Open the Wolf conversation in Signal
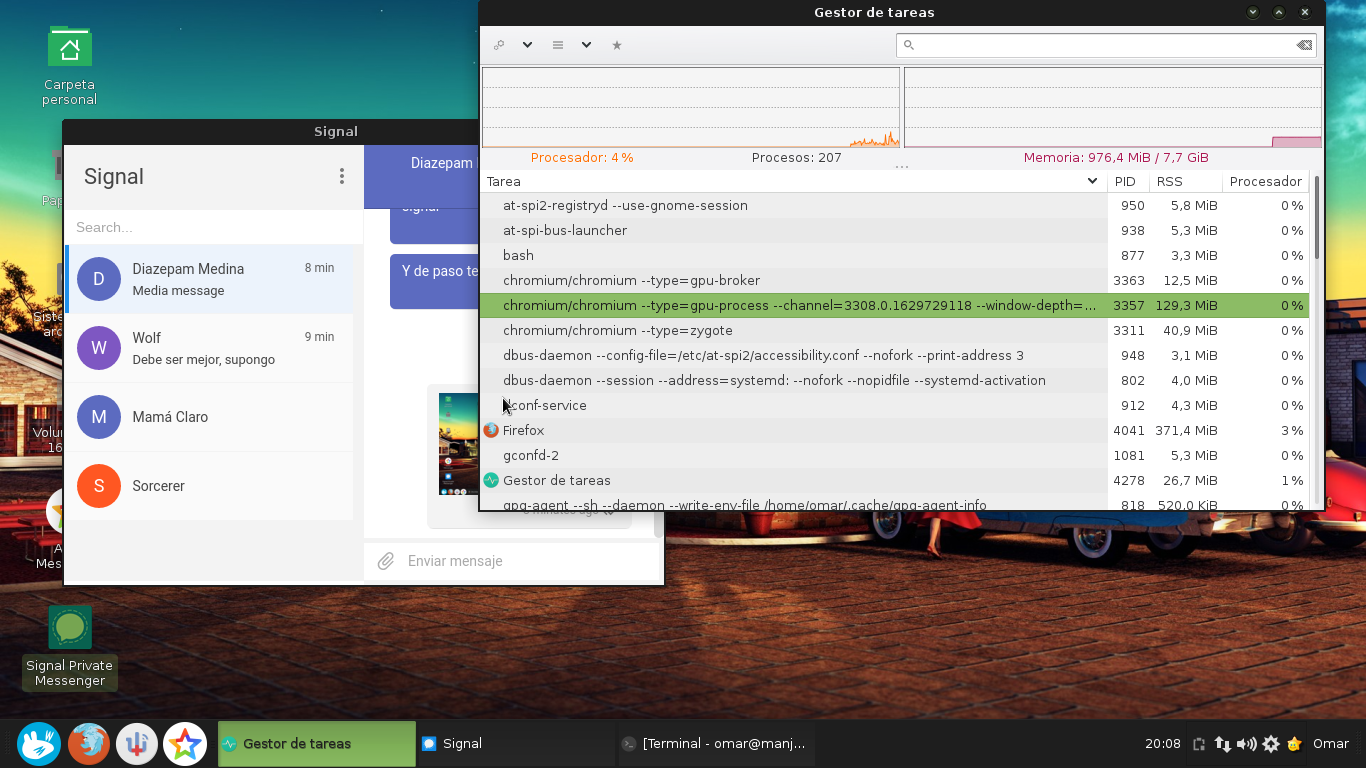1366x768 pixels. [x=209, y=348]
